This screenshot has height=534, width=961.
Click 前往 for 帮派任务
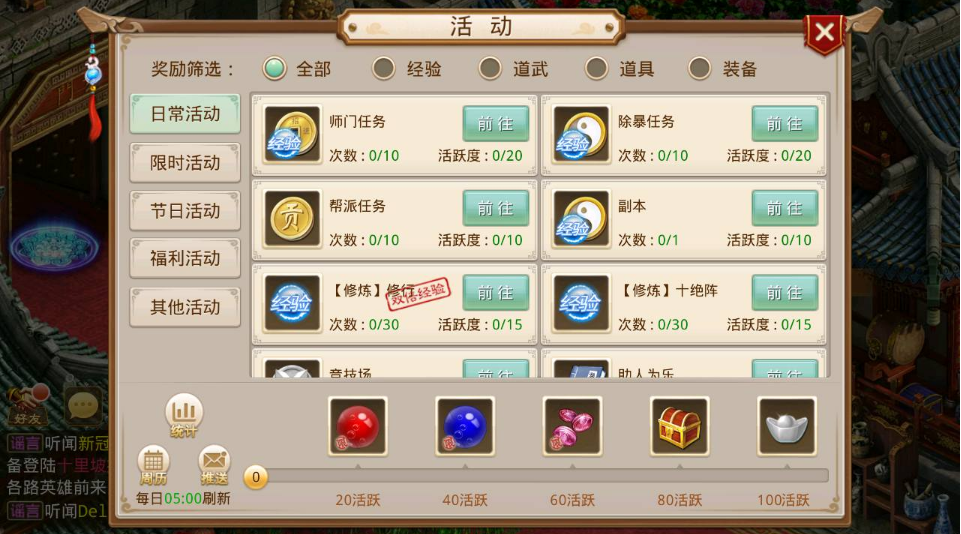tap(496, 208)
